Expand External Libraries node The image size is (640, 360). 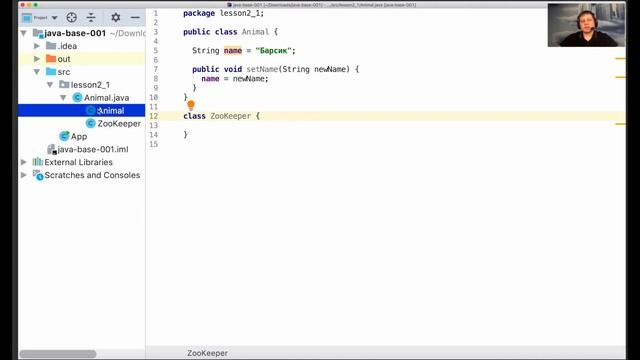24,162
